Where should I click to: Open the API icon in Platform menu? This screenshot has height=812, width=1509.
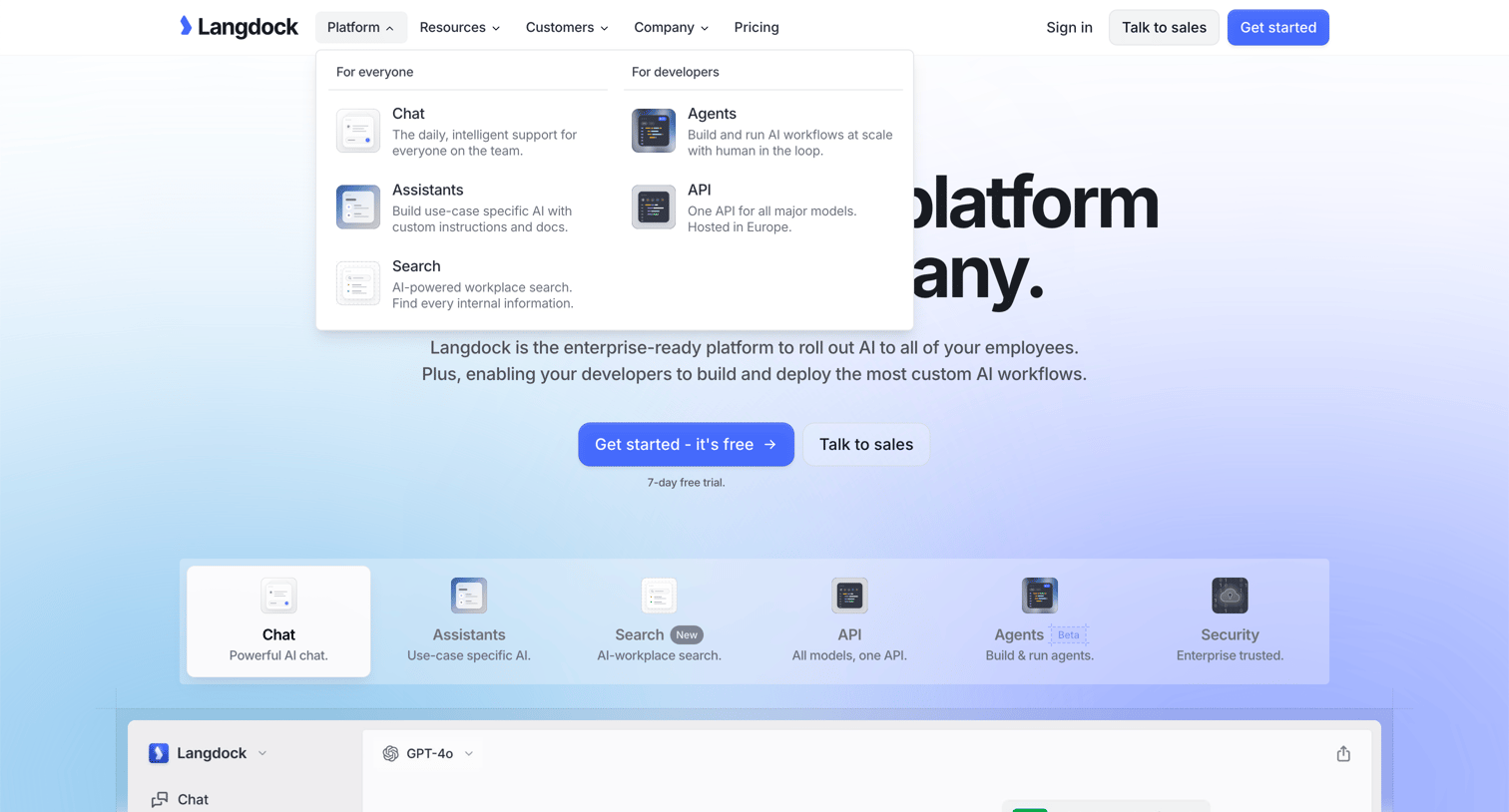654,207
